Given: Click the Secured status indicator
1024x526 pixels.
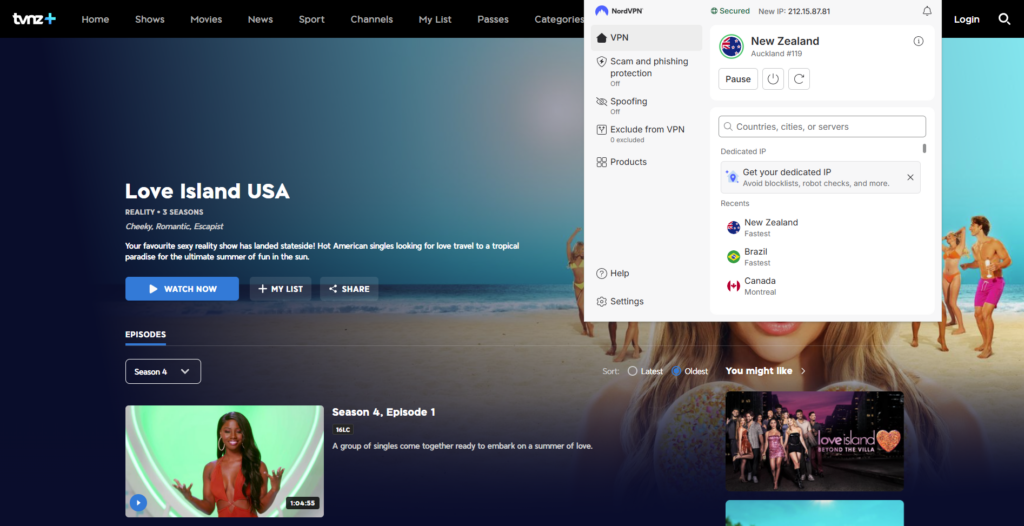Looking at the screenshot, I should (x=730, y=11).
